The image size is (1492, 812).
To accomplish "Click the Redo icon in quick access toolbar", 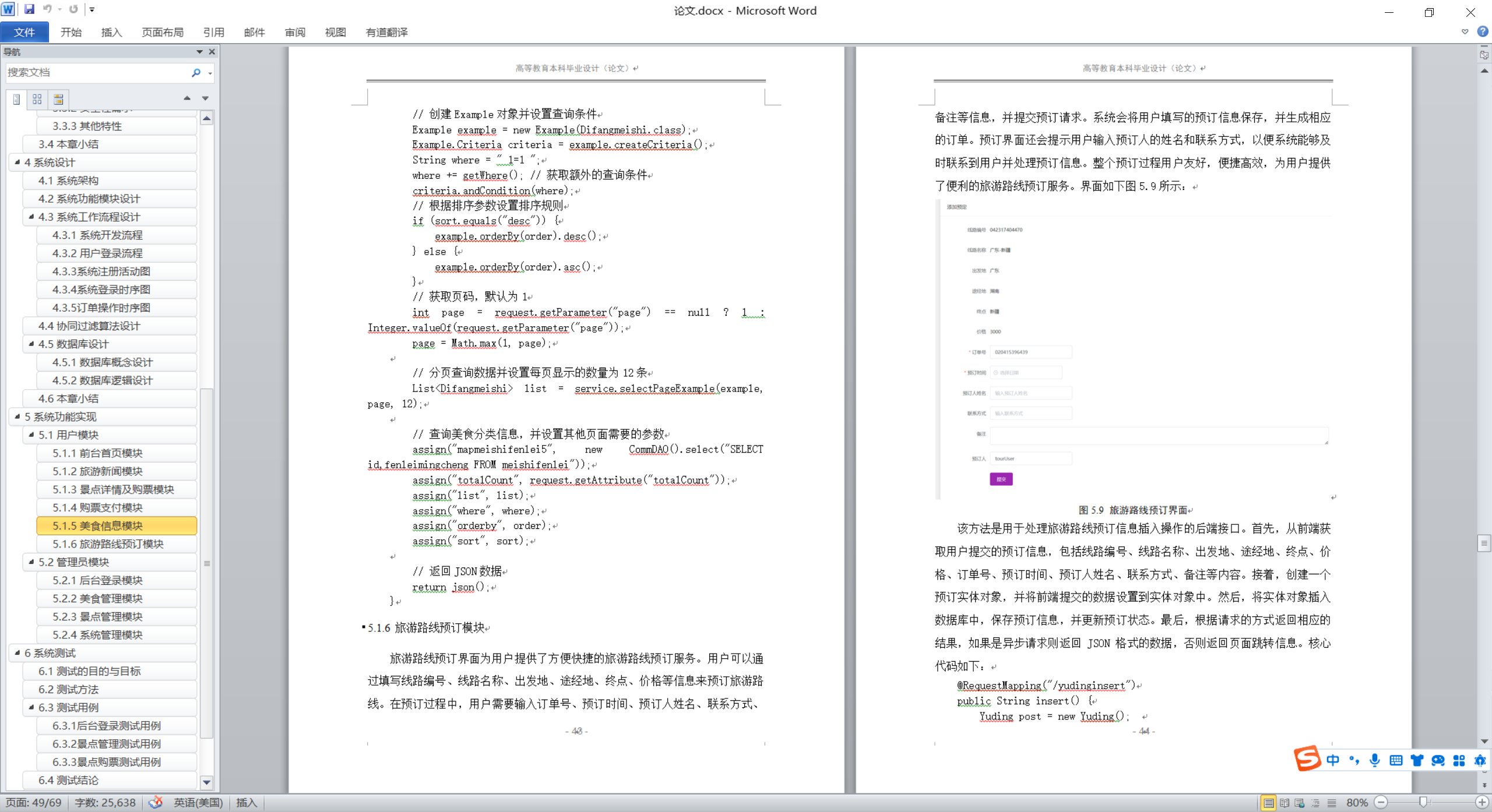I will (x=73, y=9).
